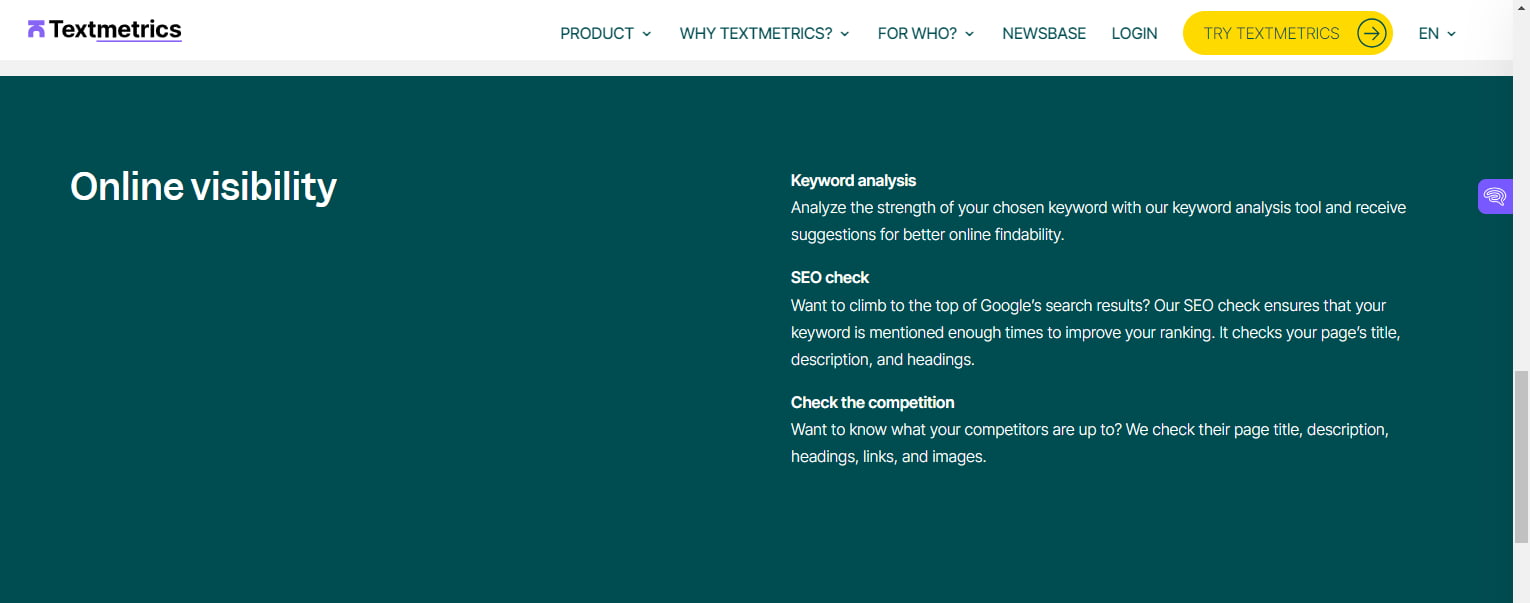Click the Check the competition heading
The image size is (1530, 603).
872,402
